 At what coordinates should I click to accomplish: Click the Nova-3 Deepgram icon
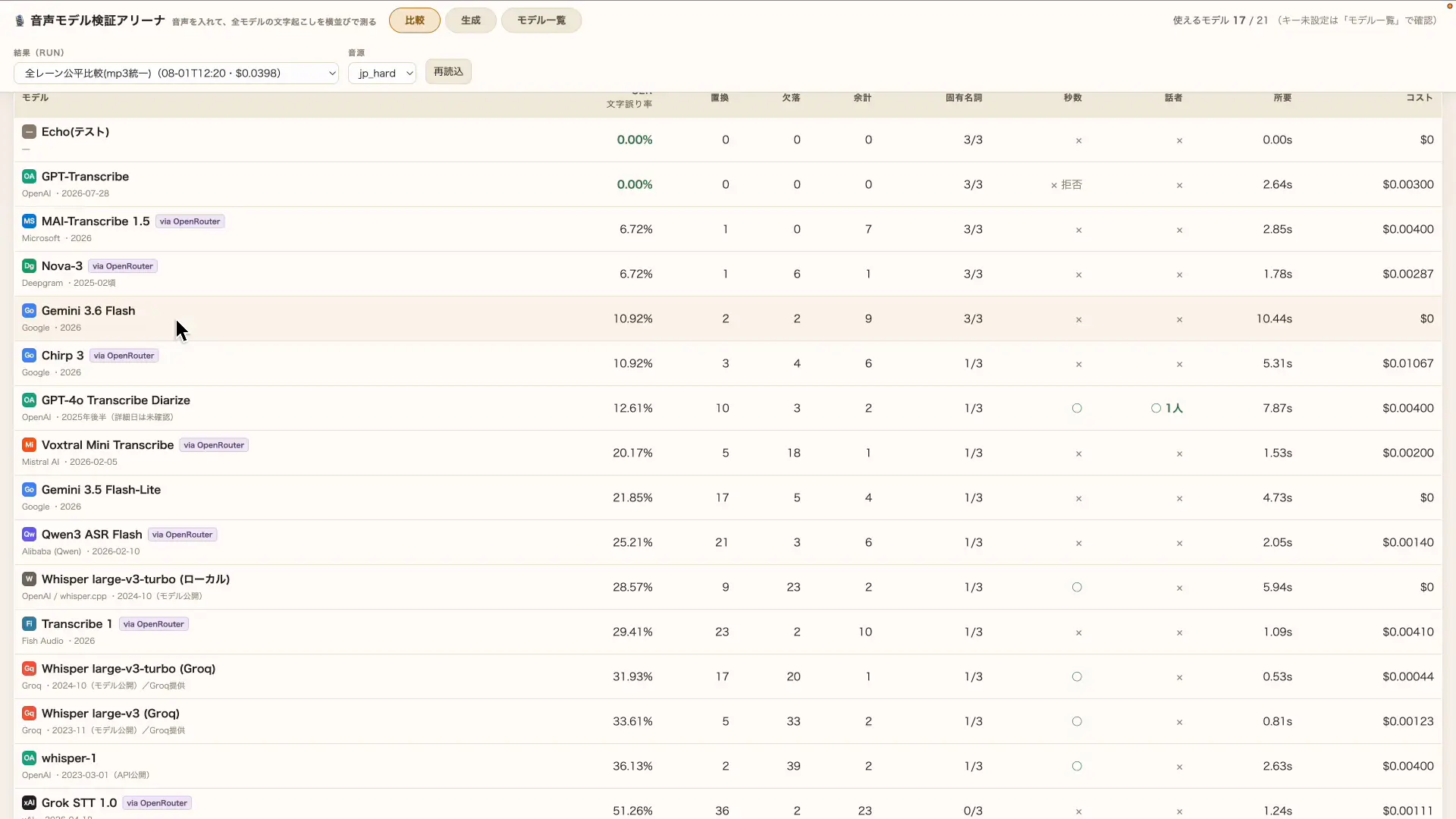(x=29, y=266)
